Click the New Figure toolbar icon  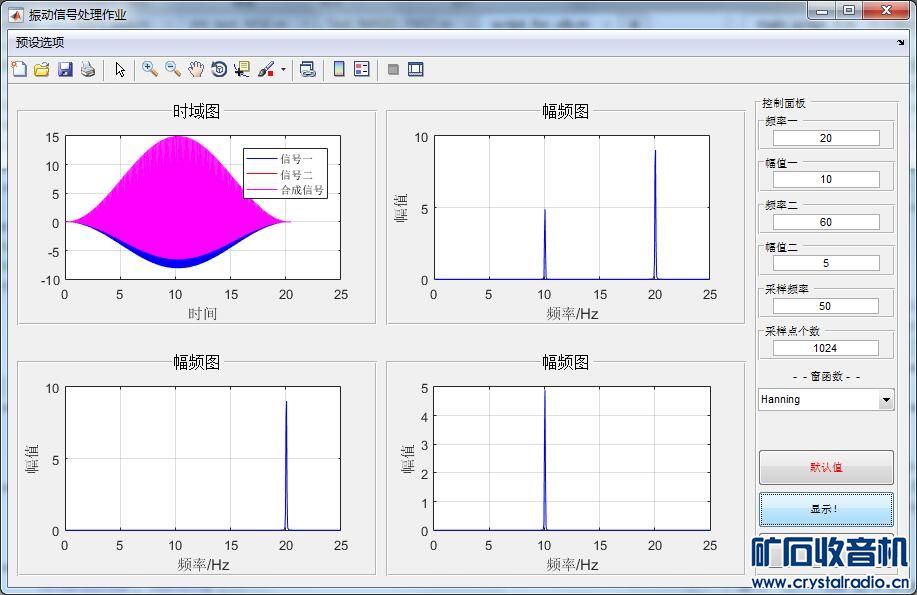(19, 69)
